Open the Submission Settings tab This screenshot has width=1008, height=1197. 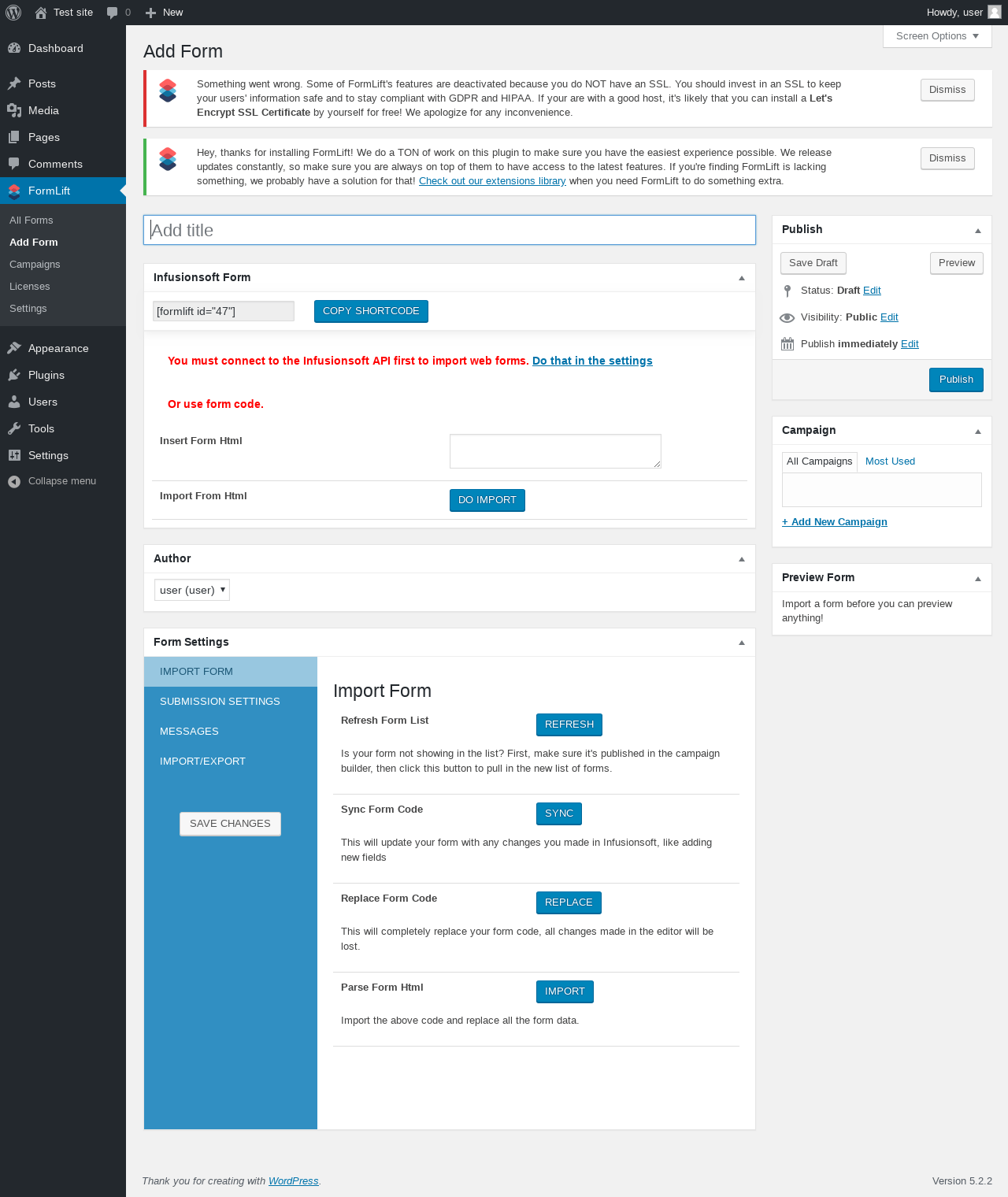pos(231,702)
